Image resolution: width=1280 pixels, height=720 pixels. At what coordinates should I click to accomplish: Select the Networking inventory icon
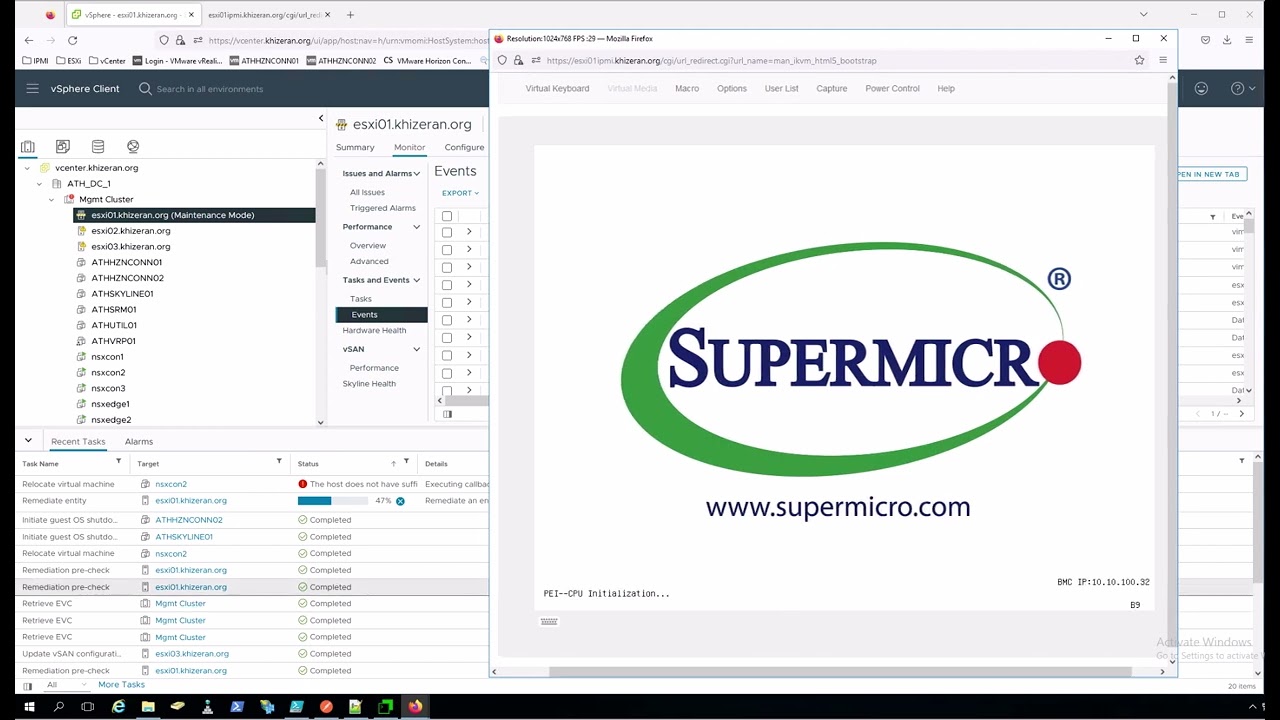[133, 146]
